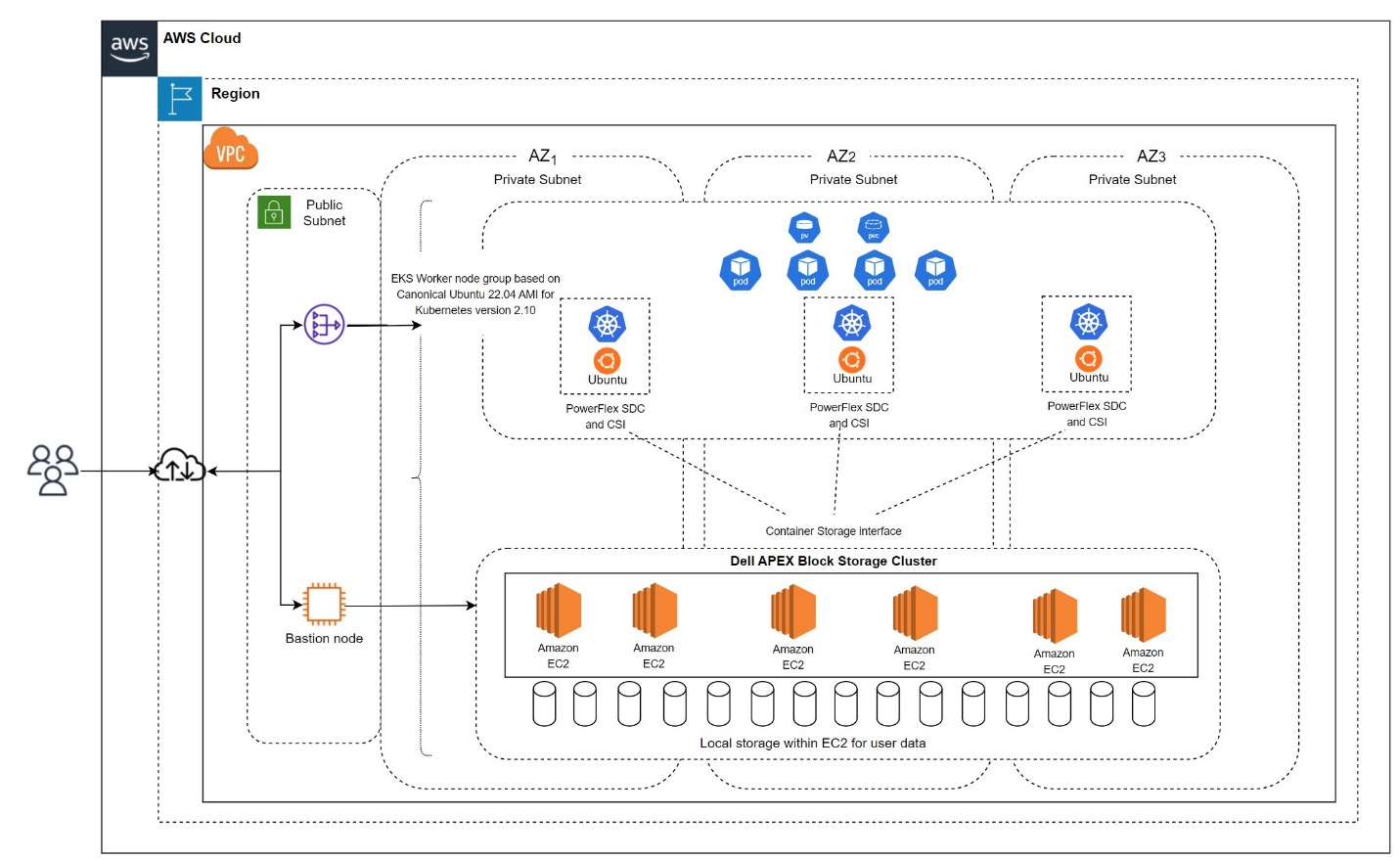This screenshot has width=1400, height=860.
Task: Click the first Amazon EC2 icon on the left
Action: 559,611
